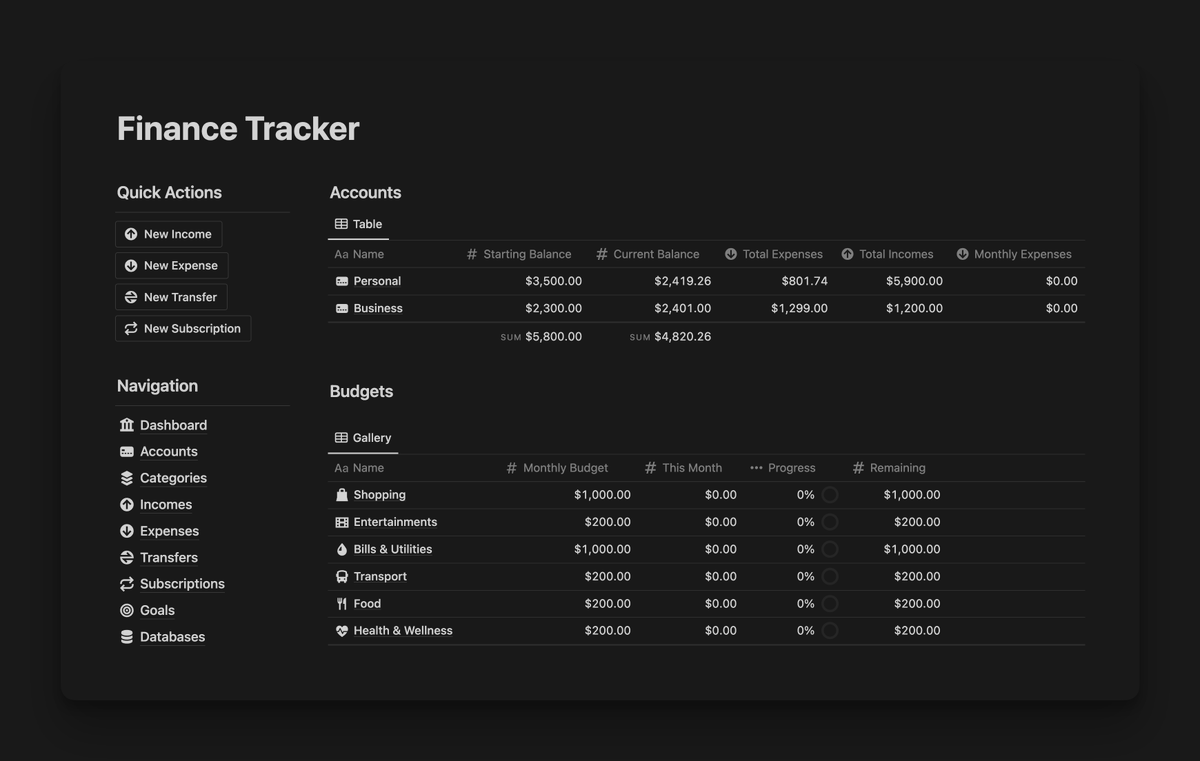
Task: Open the Dashboard navigation link
Action: click(173, 425)
